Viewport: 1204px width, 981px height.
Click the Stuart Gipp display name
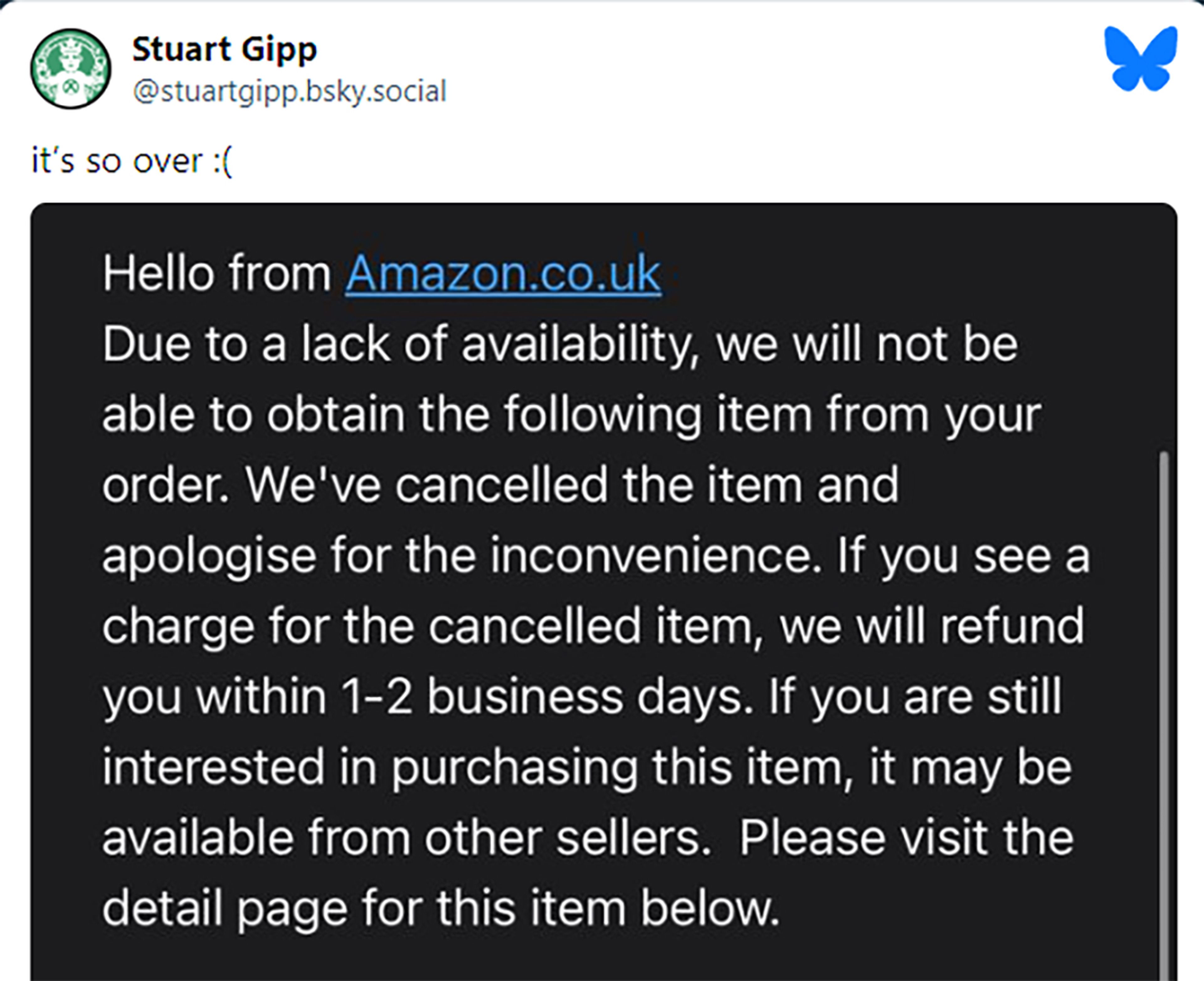pos(224,49)
